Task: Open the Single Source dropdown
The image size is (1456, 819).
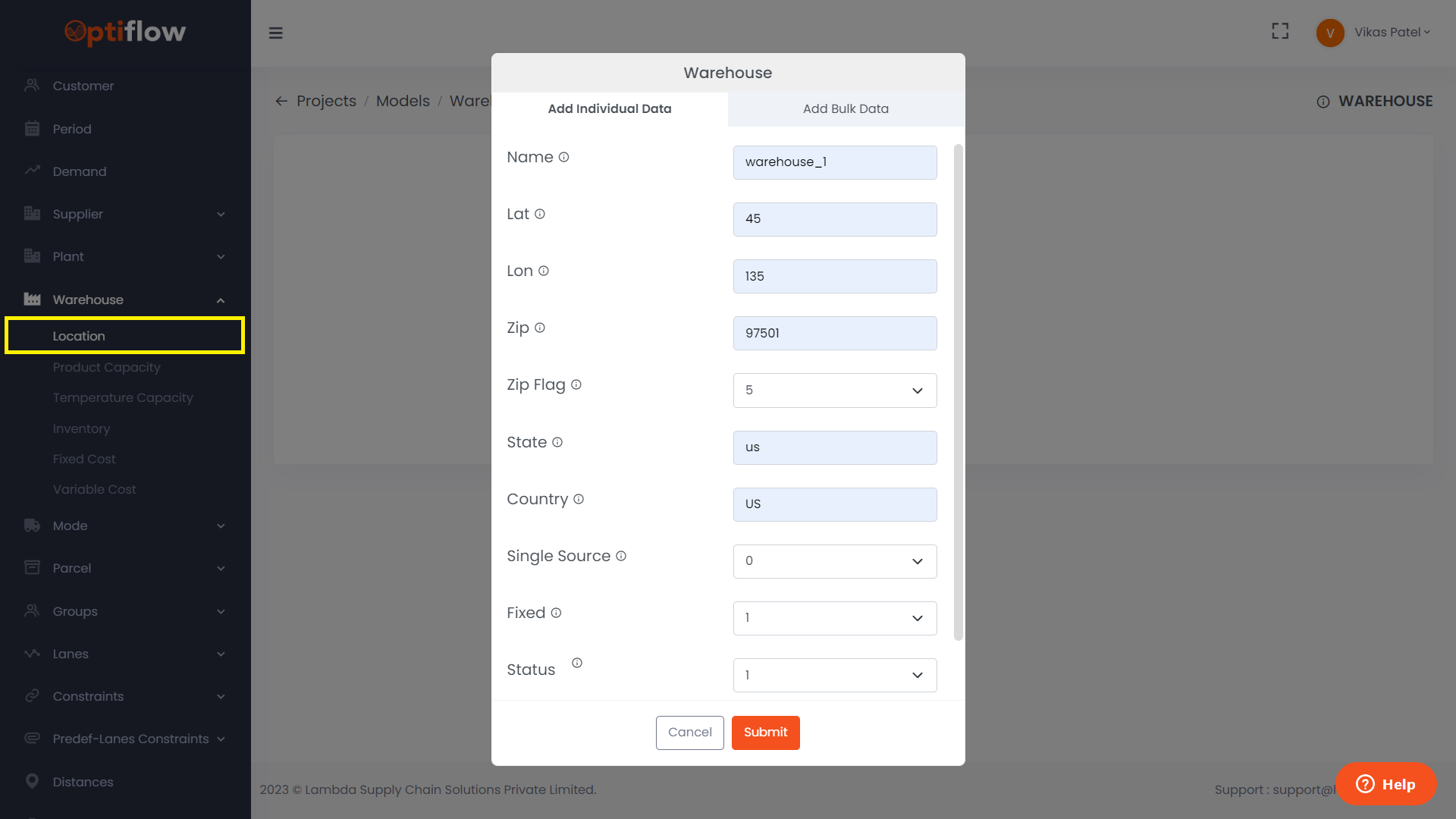Action: [x=834, y=561]
